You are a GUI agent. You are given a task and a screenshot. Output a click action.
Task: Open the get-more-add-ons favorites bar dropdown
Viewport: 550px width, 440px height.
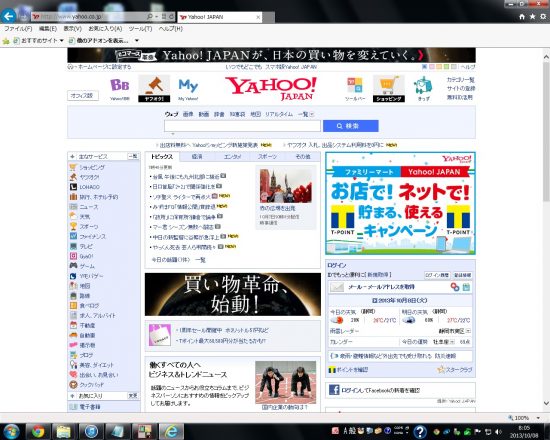[137, 41]
